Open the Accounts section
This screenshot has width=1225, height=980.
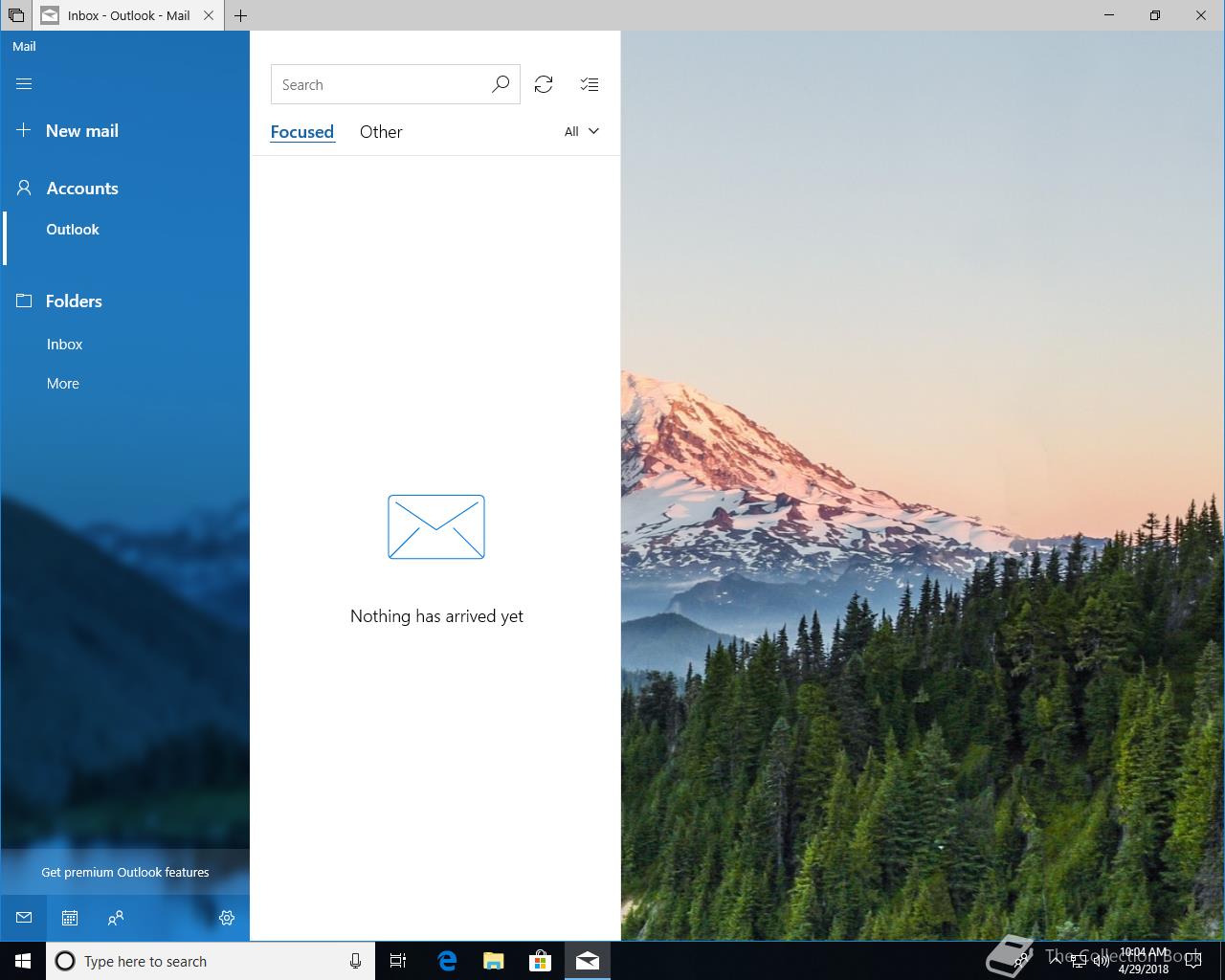67,189
